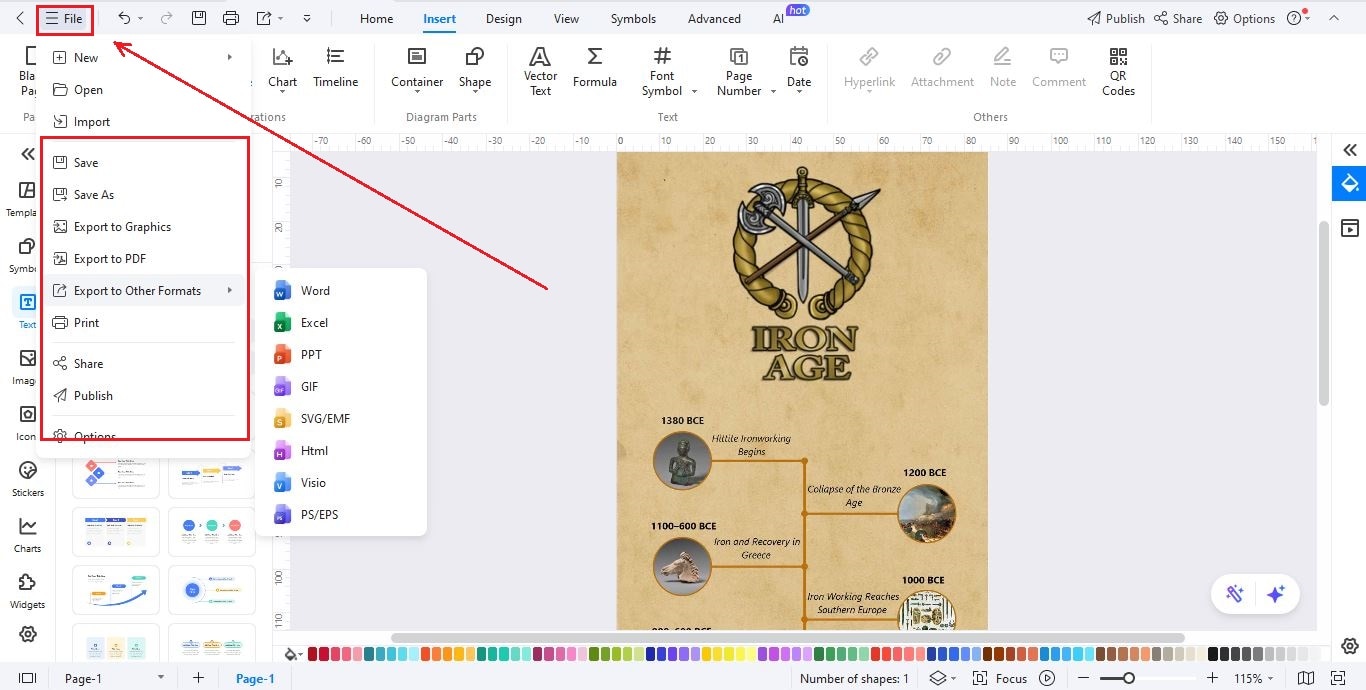The height and width of the screenshot is (690, 1366).
Task: Add a new page with the plus button
Action: pos(198,678)
